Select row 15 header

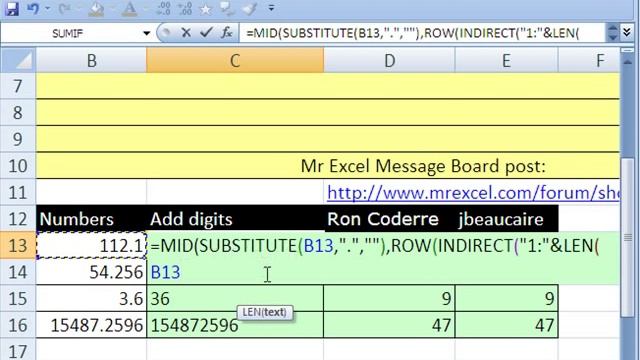(18, 298)
